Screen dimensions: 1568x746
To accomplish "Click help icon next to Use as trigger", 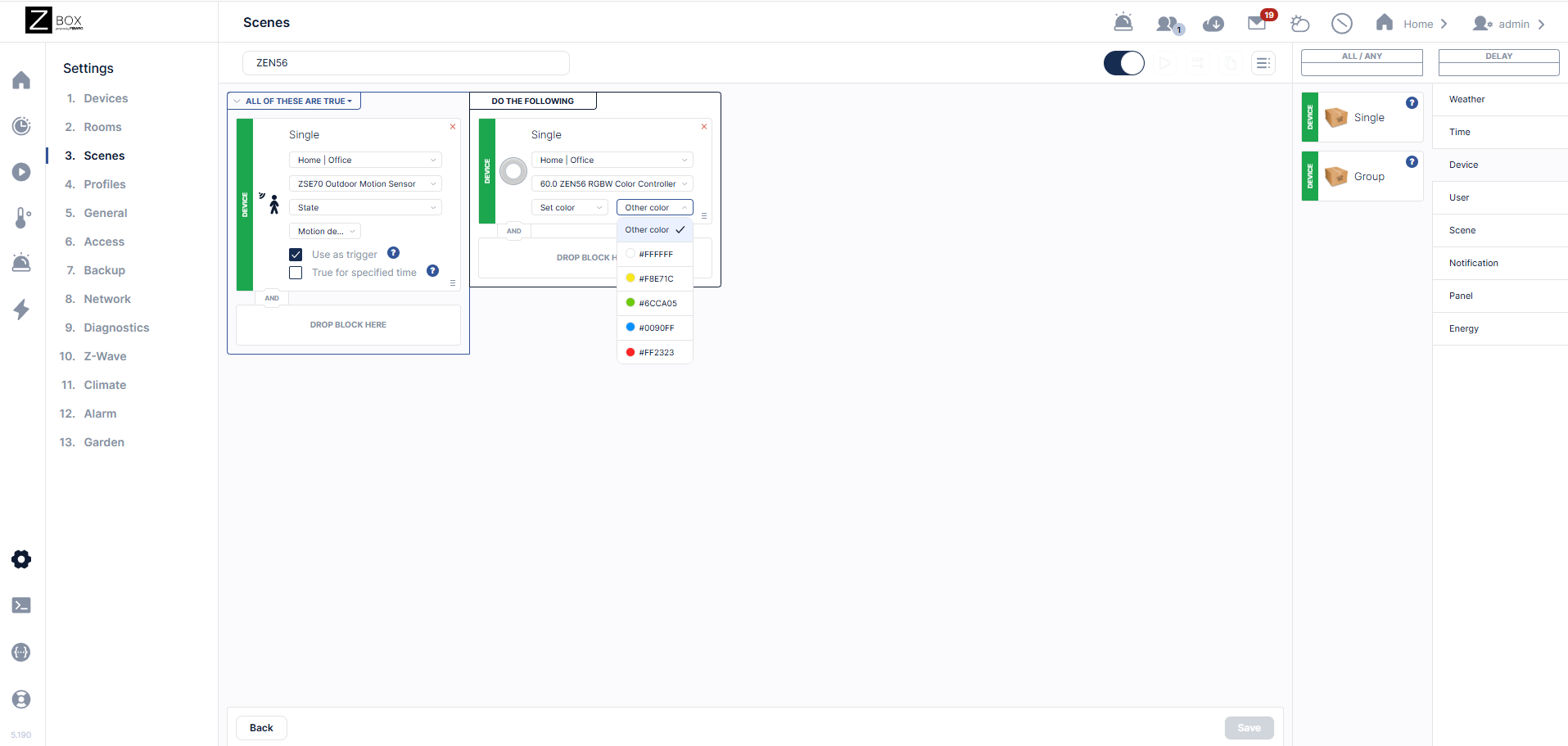I will 393,253.
